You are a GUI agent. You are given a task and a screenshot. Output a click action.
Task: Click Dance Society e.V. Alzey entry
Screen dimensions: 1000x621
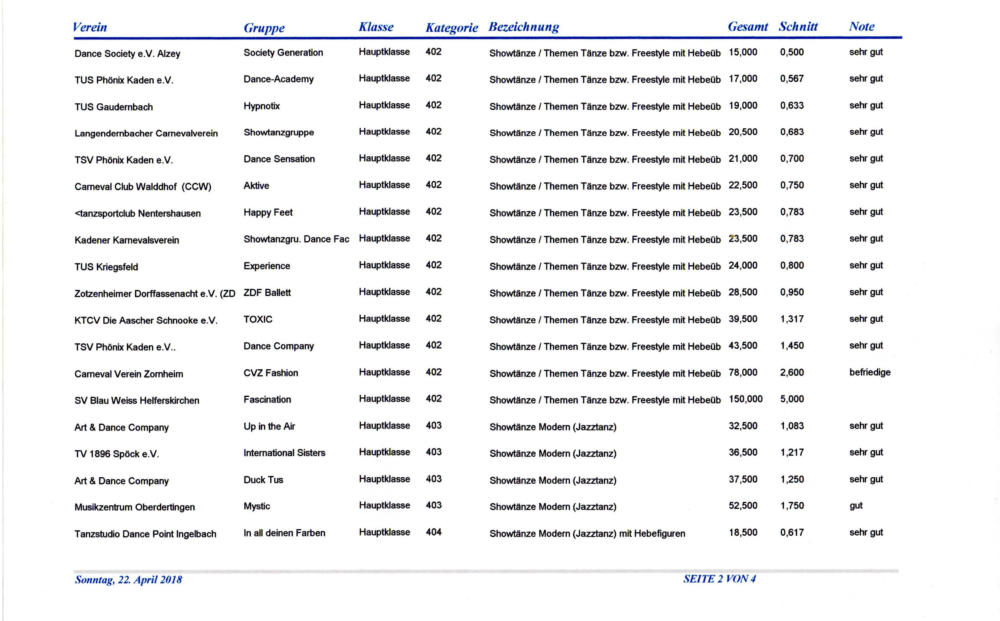tap(128, 54)
